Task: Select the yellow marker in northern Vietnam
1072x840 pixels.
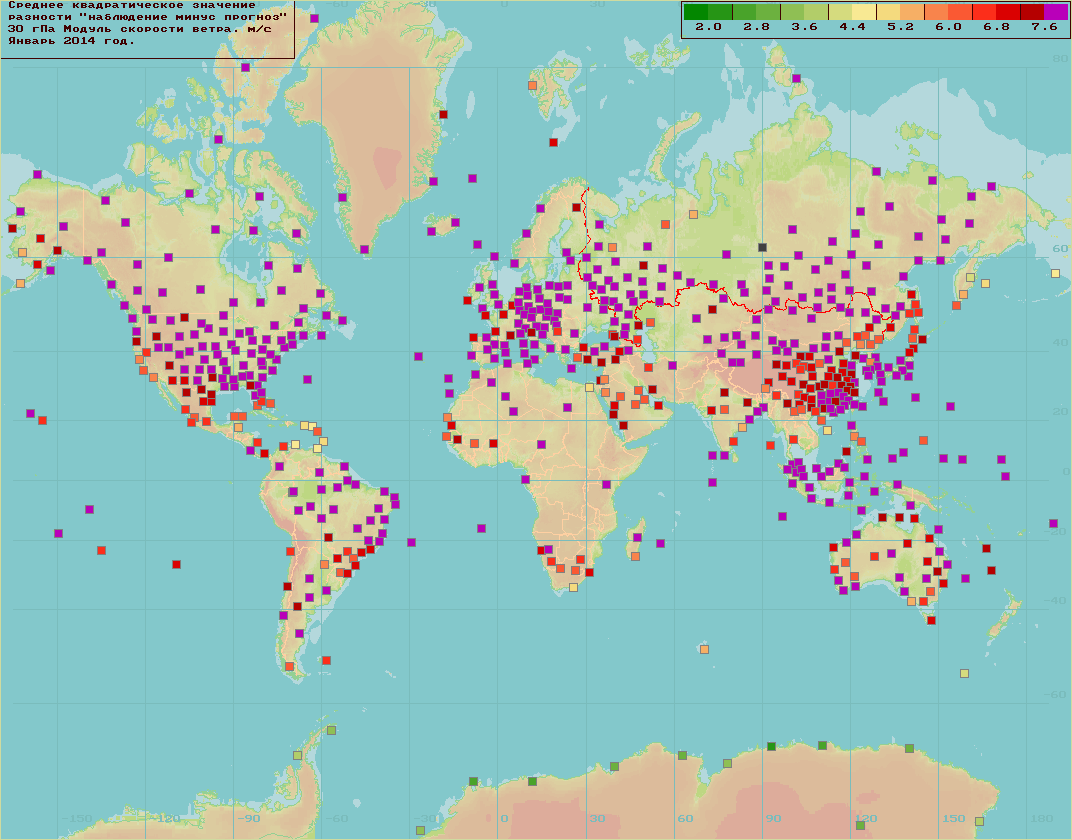Action: [827, 430]
